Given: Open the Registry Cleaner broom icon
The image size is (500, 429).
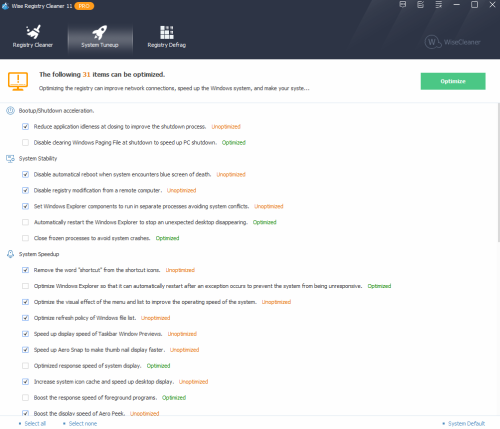Looking at the screenshot, I should click(33, 32).
